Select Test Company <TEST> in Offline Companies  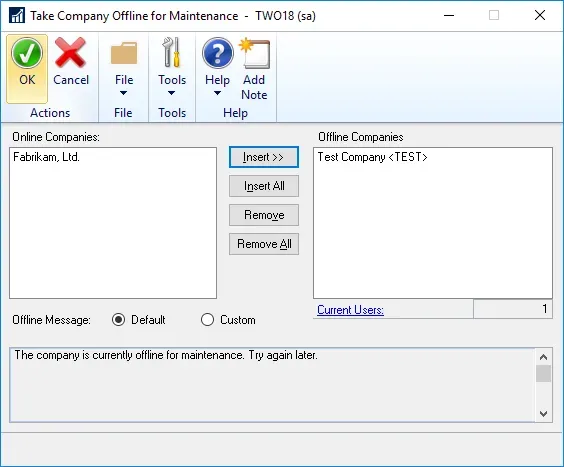[372, 157]
